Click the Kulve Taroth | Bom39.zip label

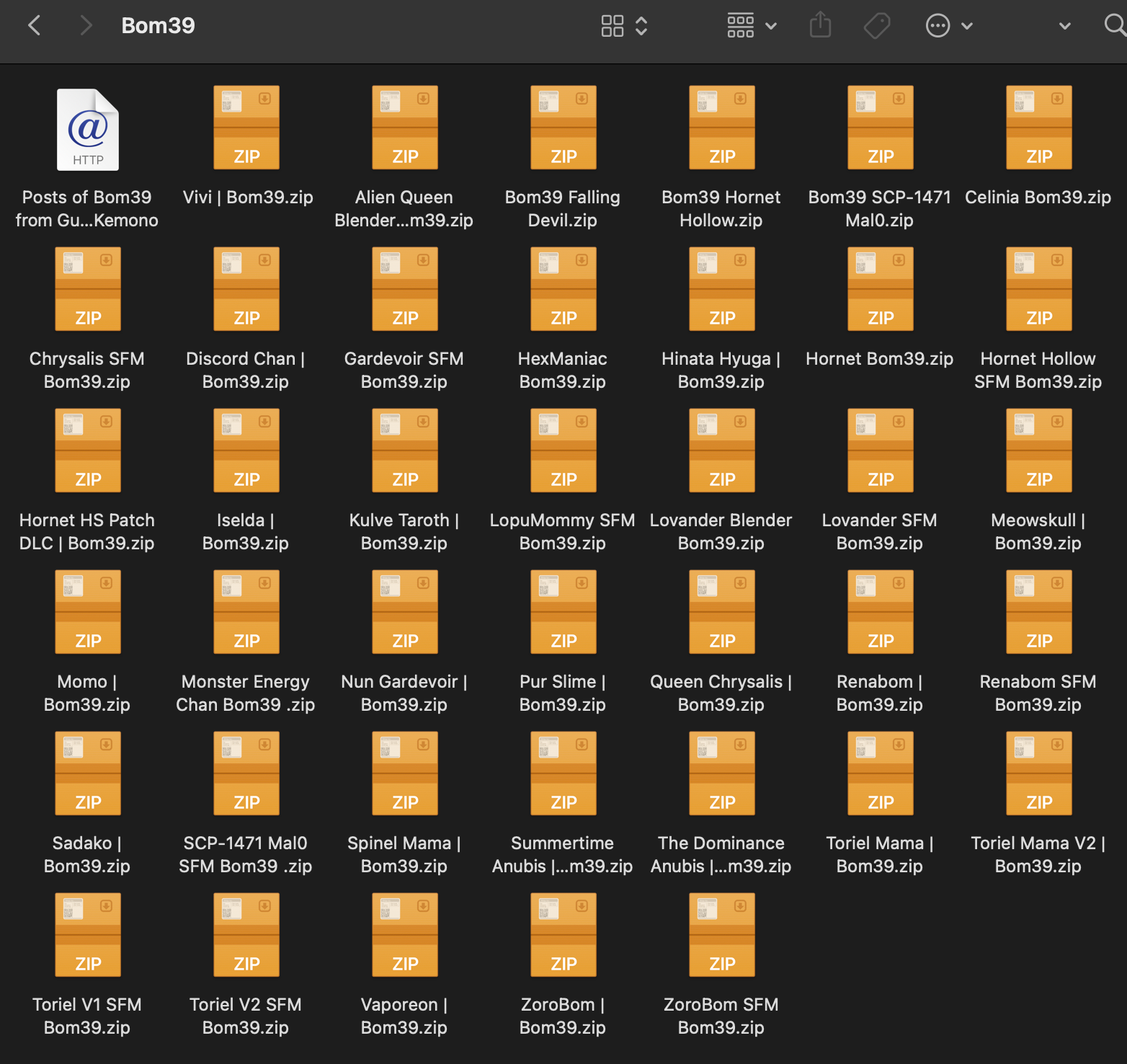pos(404,532)
